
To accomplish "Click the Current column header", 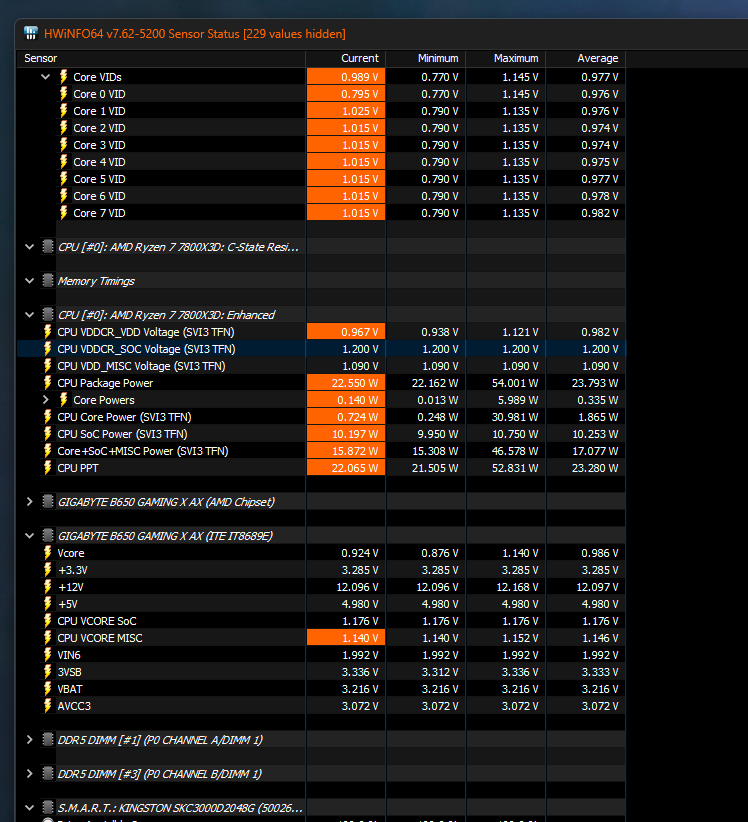I will 346,58.
